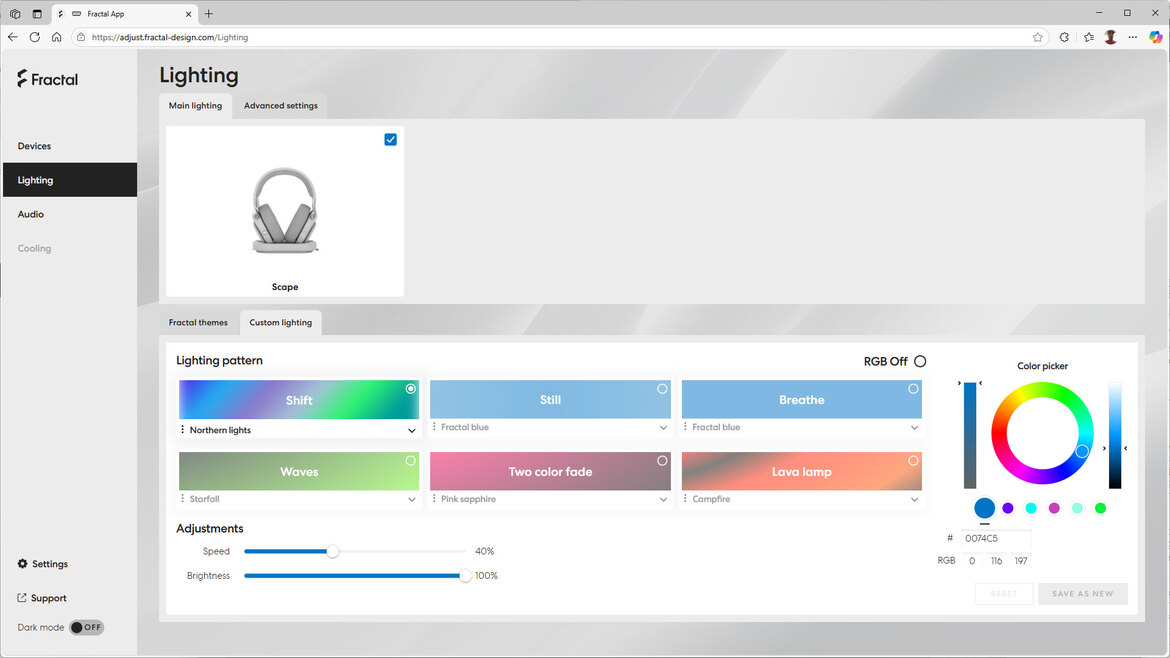
Task: Open the Lighting section in the sidebar
Action: click(69, 180)
